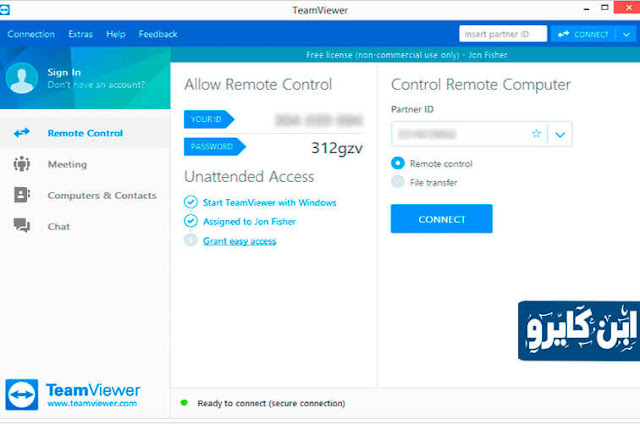Expand the Partner ID history dropdown
The width and height of the screenshot is (640, 425).
560,134
